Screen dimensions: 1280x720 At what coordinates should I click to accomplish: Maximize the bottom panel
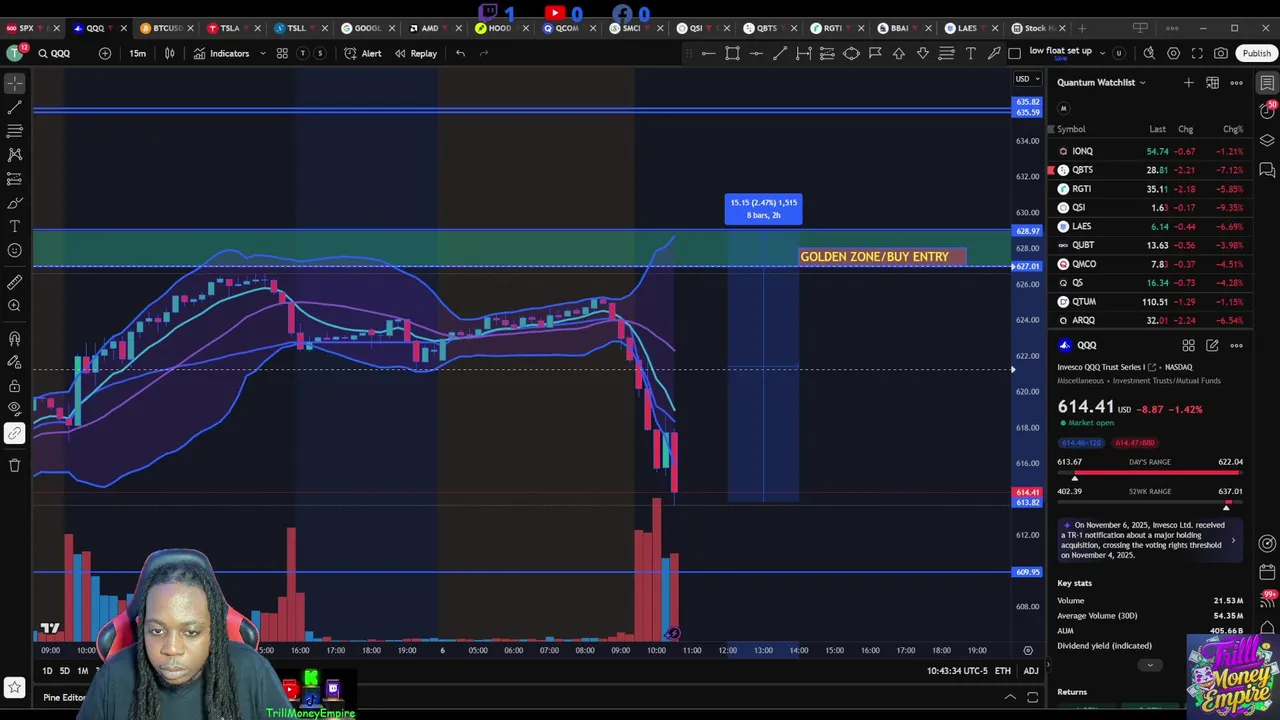[x=1033, y=697]
